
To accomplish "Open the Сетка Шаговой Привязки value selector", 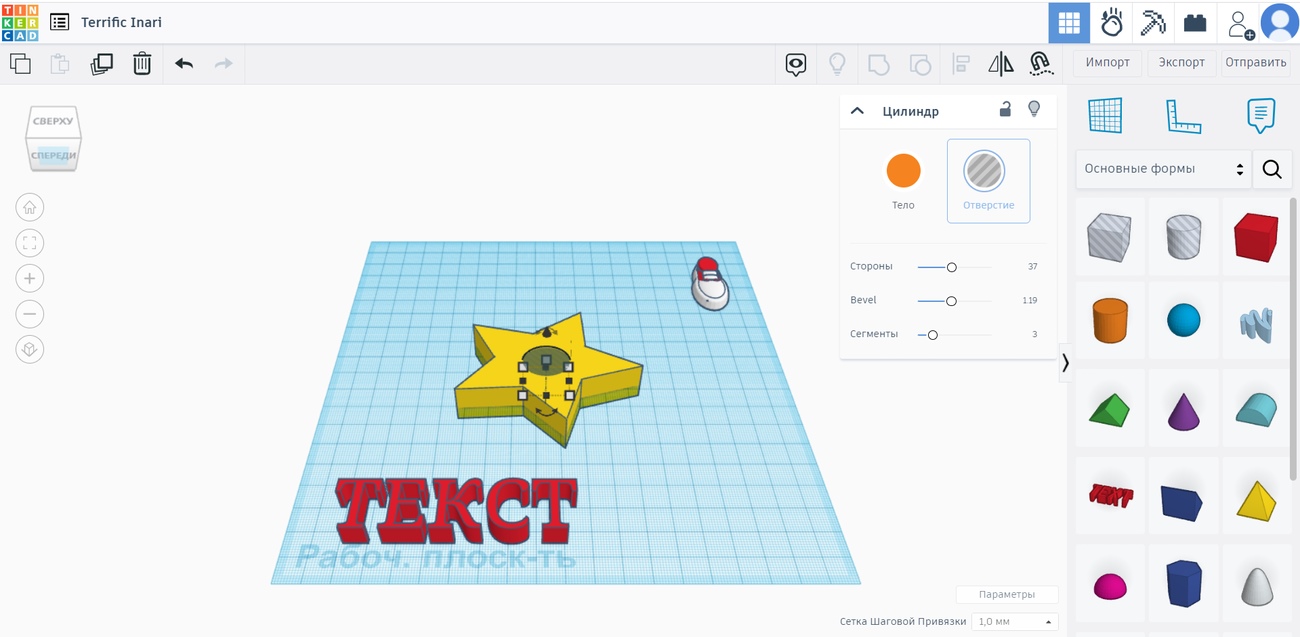I will [1013, 621].
